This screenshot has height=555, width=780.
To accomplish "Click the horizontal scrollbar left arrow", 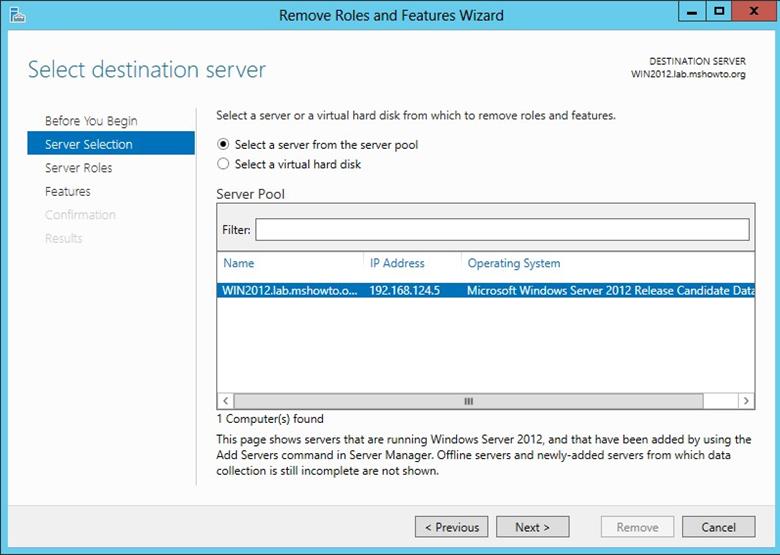I will tap(226, 401).
